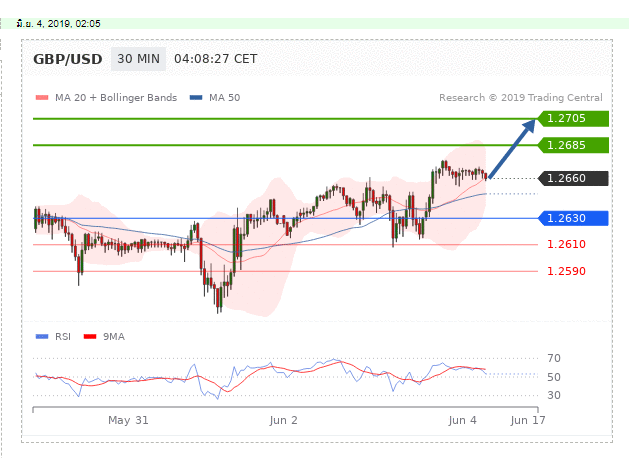Click the RSI legend label

[63, 336]
